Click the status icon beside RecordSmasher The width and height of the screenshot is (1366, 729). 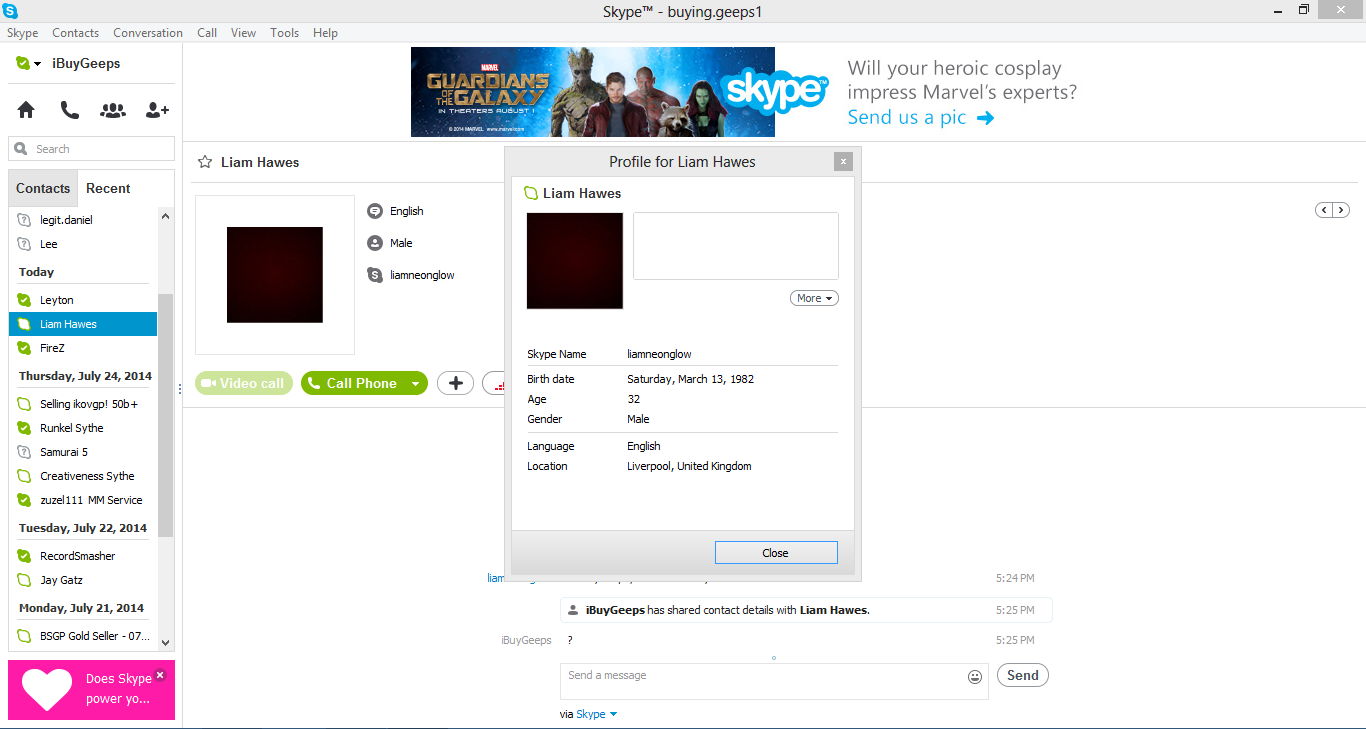pyautogui.click(x=24, y=556)
